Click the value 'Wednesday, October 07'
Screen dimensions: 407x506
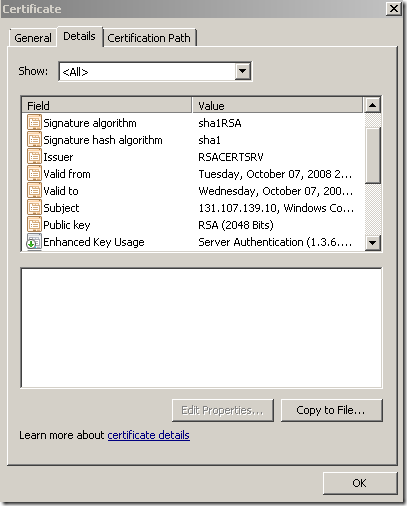pos(276,191)
